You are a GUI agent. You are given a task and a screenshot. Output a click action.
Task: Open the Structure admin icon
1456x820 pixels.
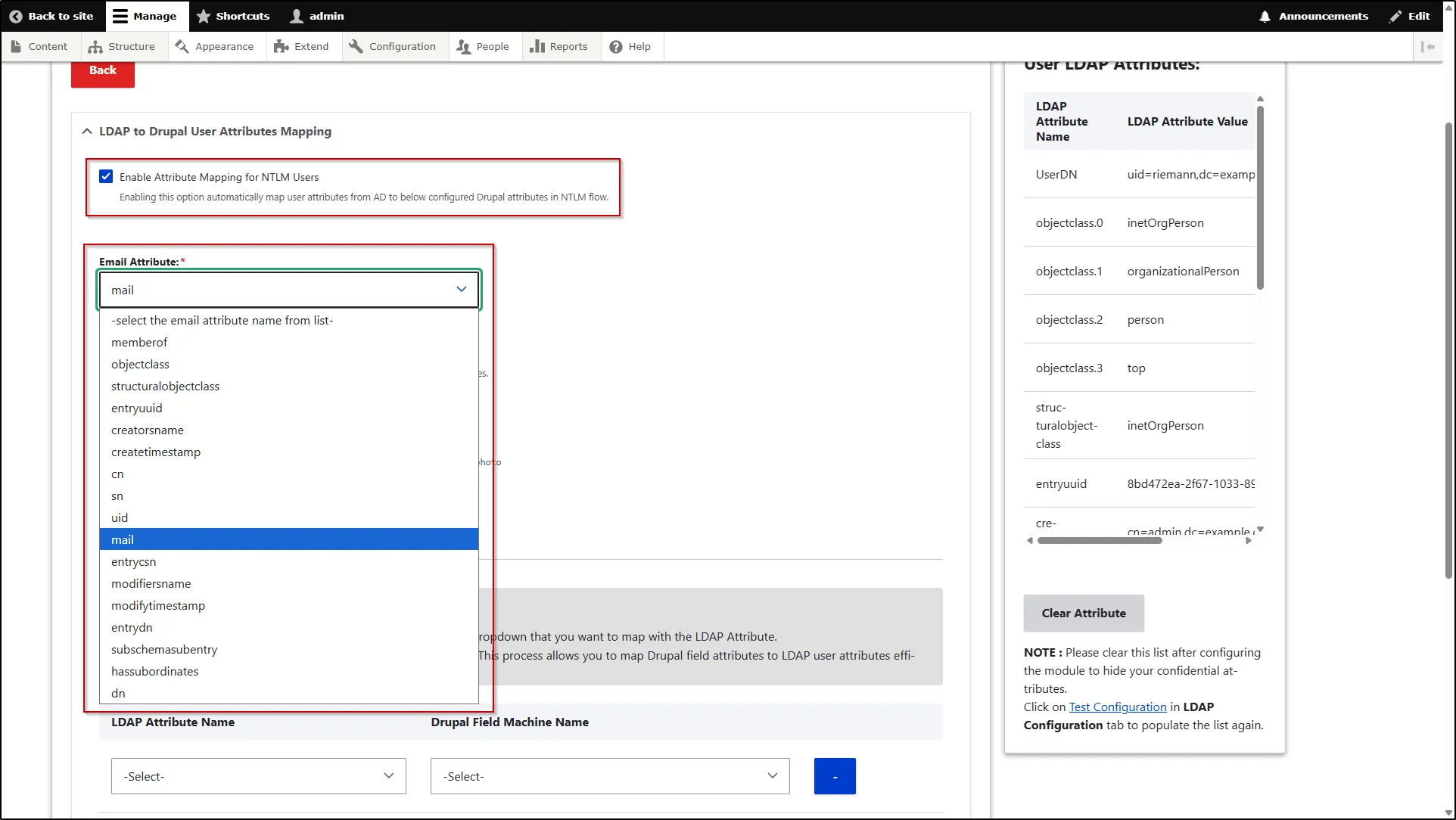tap(95, 46)
